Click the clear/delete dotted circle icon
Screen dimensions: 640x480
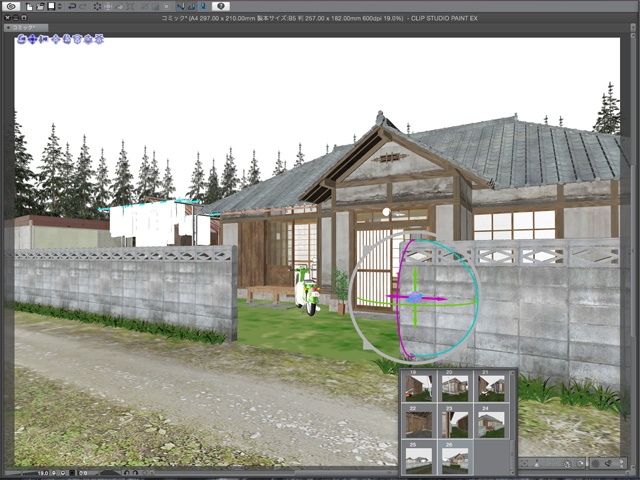coord(98,7)
